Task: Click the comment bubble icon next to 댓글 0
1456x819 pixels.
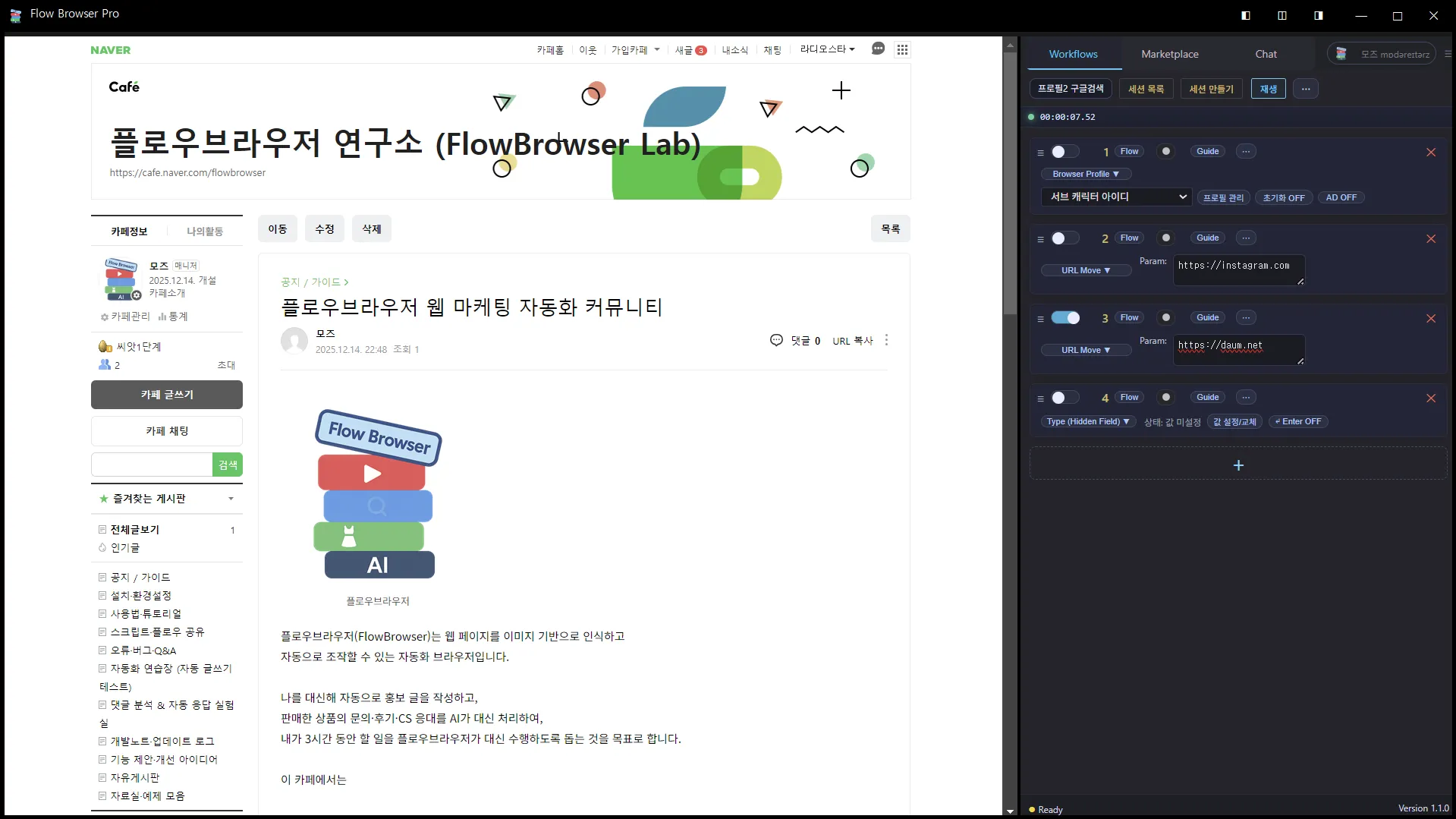Action: 776,340
